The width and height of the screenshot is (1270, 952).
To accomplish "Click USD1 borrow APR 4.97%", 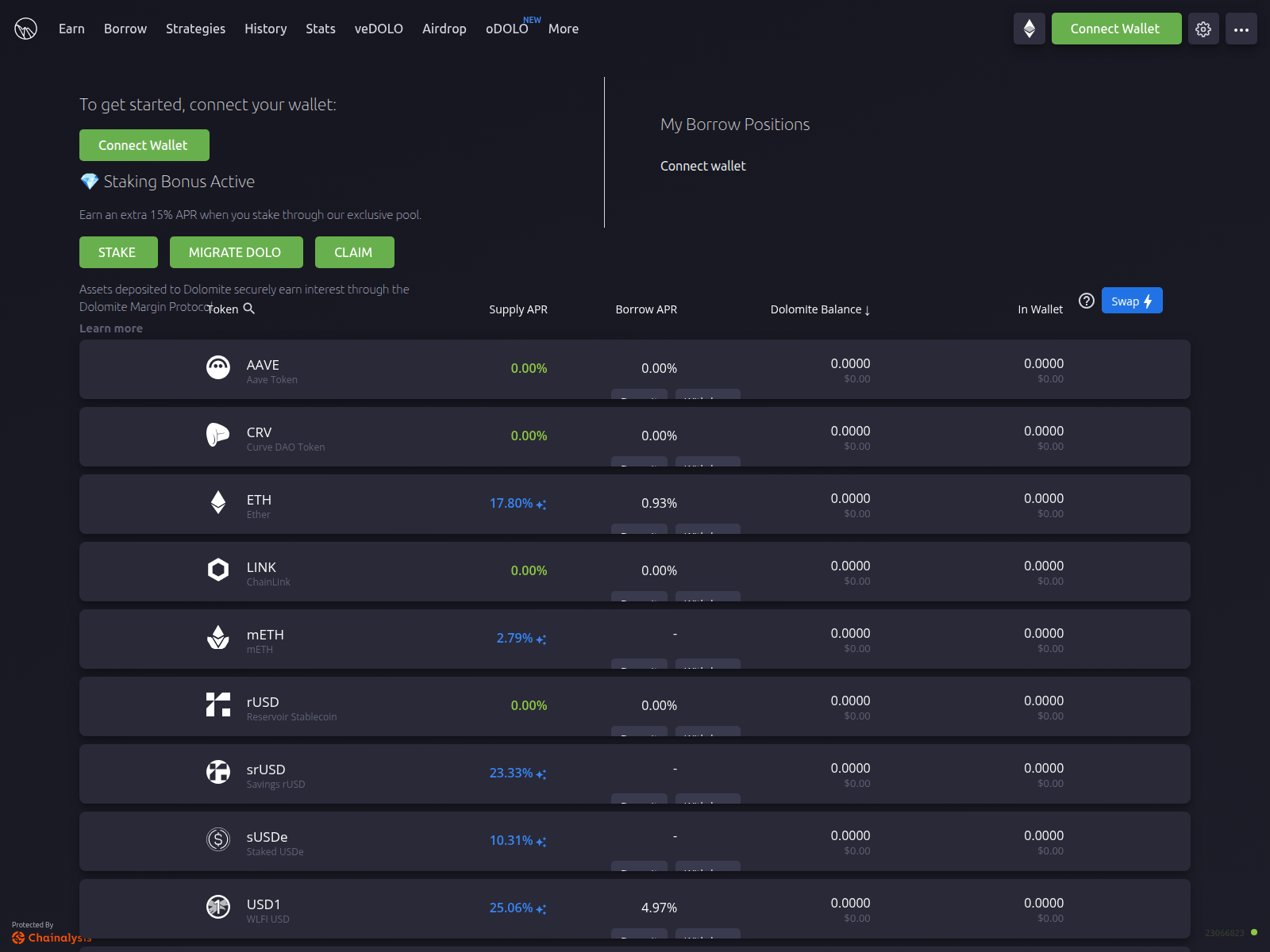I will click(x=659, y=908).
